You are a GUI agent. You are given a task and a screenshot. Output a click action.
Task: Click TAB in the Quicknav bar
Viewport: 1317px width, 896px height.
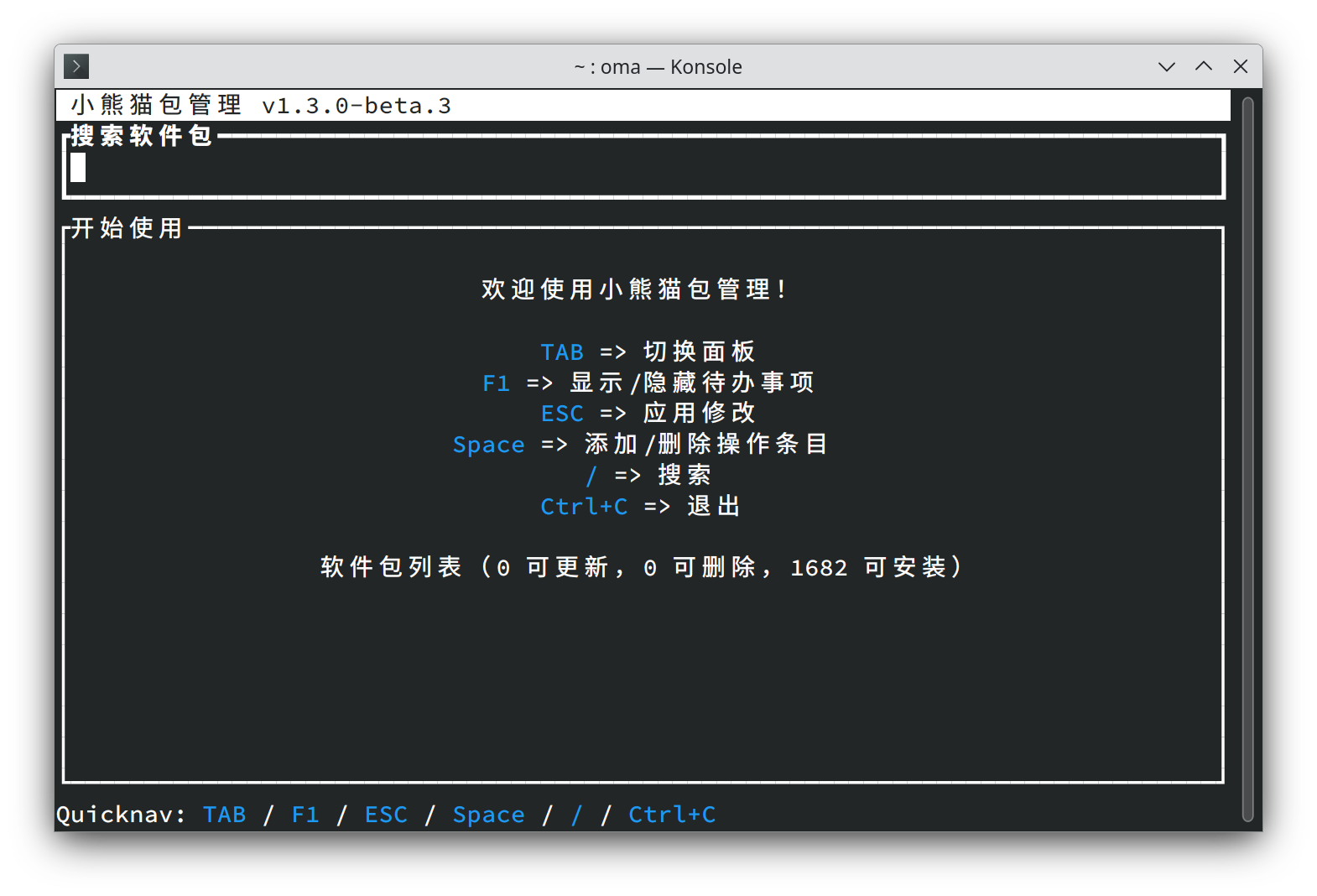[225, 815]
